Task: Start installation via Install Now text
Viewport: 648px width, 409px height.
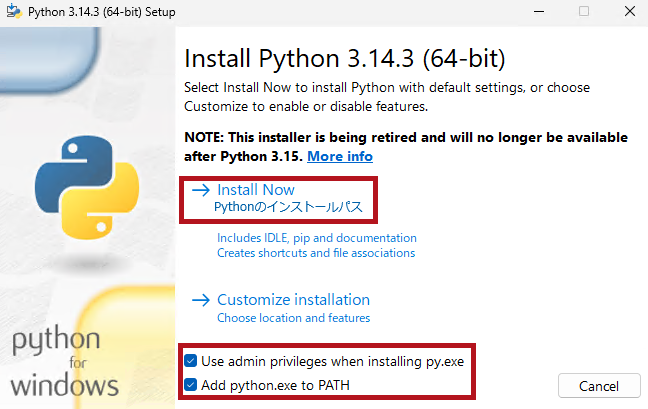Action: click(255, 190)
